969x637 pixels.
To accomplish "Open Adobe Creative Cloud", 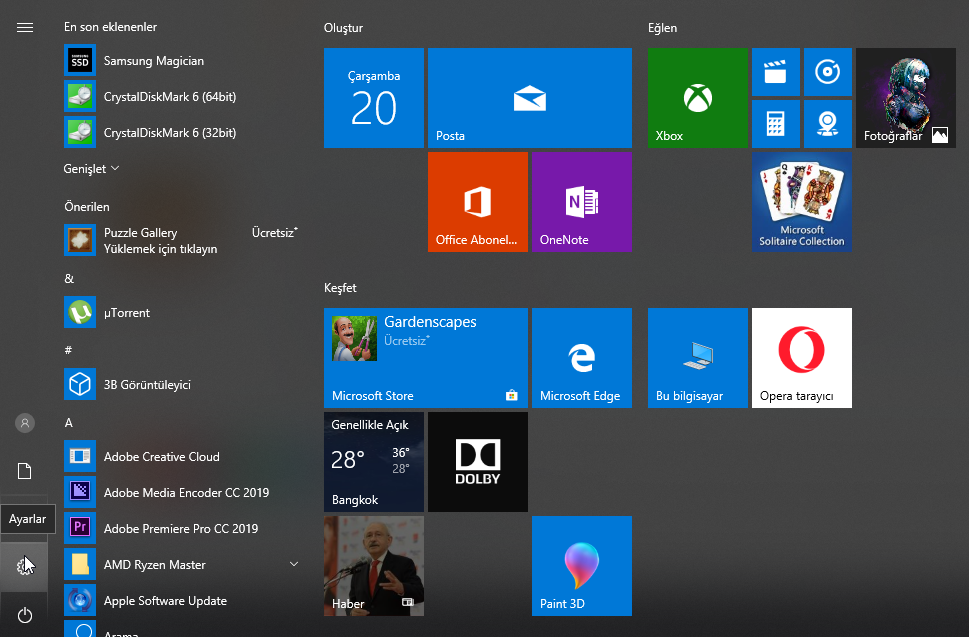I will click(x=182, y=457).
